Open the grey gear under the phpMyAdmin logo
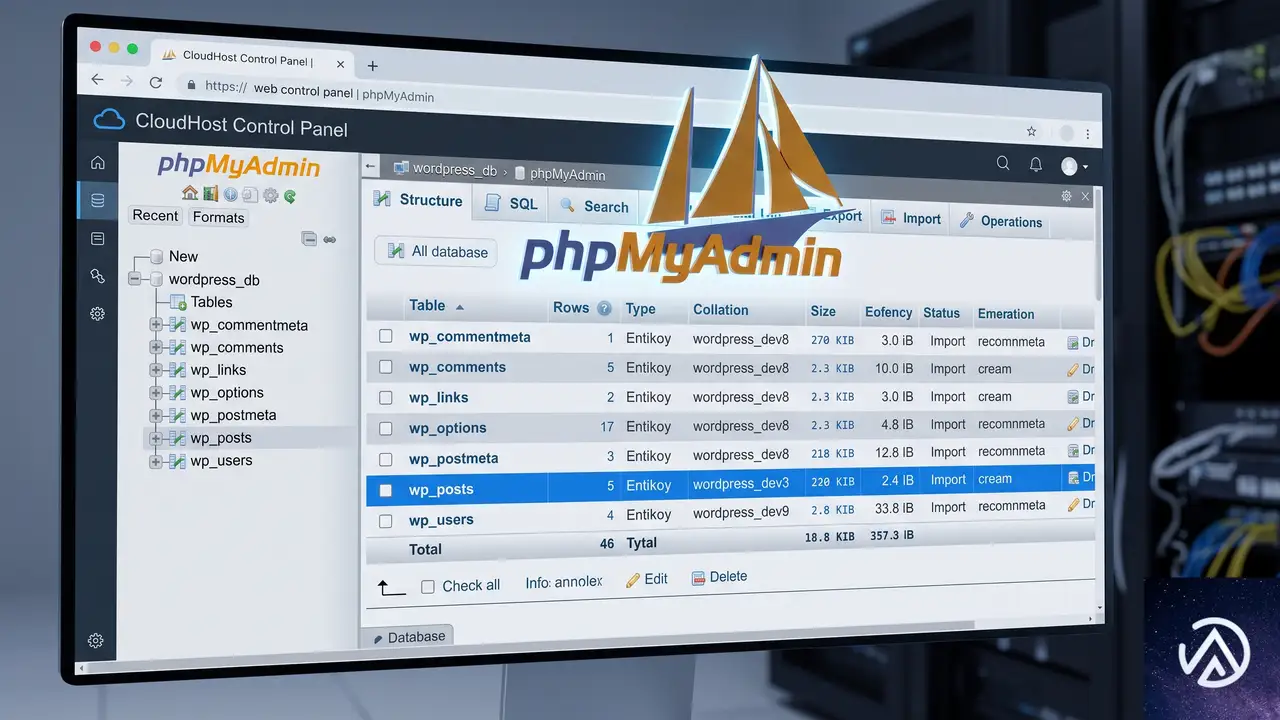Screen dimensions: 1280x720 click(270, 196)
